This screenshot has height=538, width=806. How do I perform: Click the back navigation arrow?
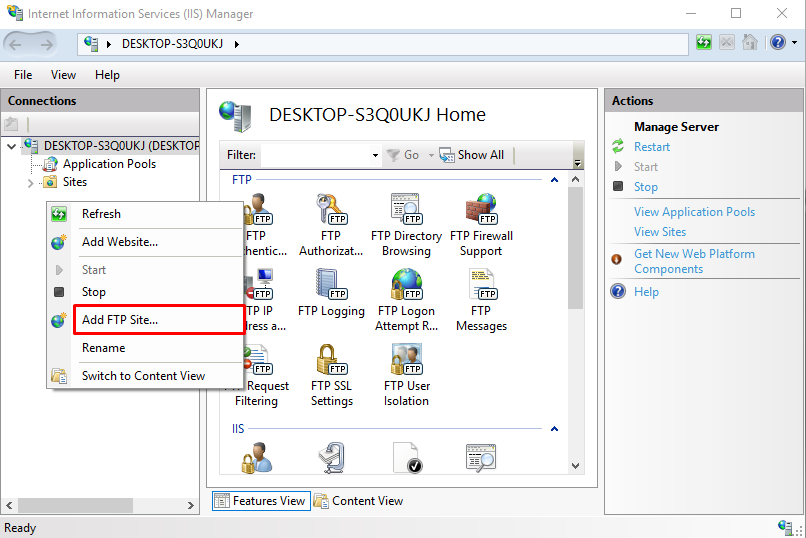point(16,45)
